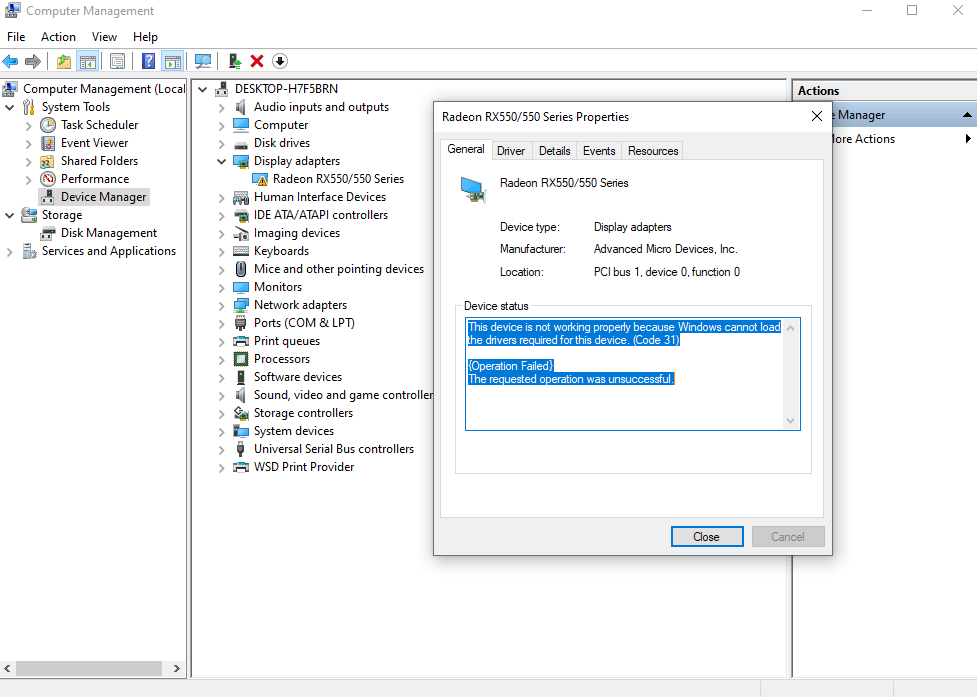Collapse the System Tools tree node
This screenshot has height=697, width=977.
coord(10,107)
